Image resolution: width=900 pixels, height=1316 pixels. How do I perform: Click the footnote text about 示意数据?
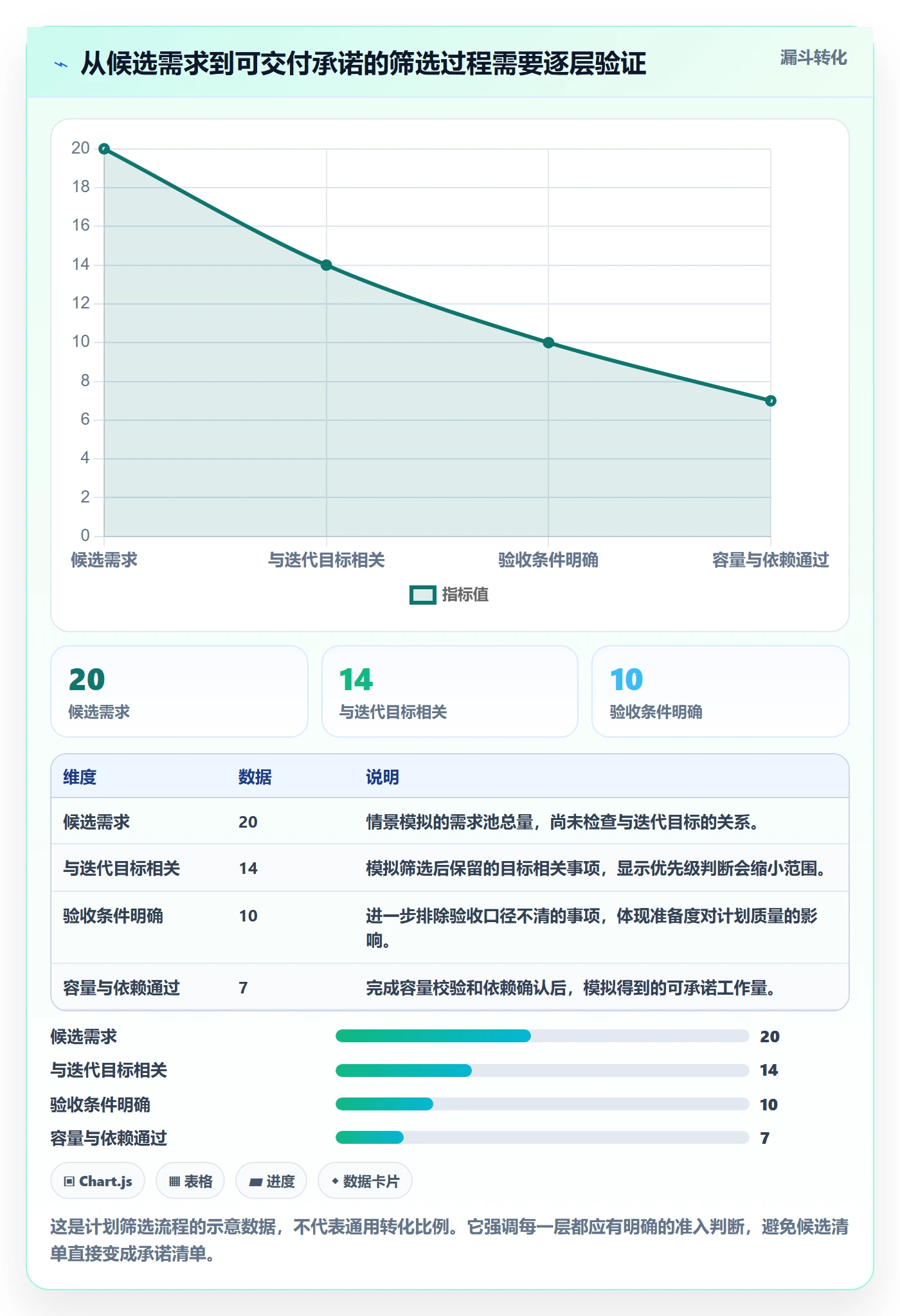(x=449, y=1240)
